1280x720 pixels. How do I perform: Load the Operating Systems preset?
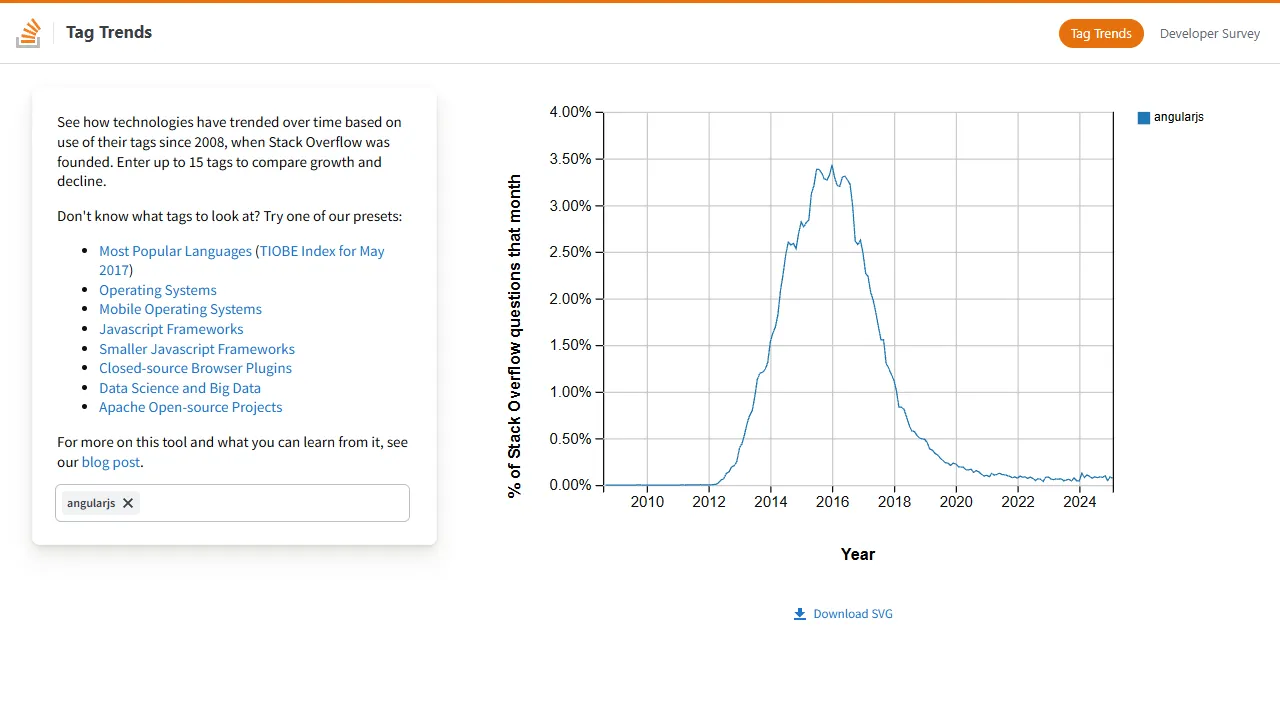click(158, 290)
